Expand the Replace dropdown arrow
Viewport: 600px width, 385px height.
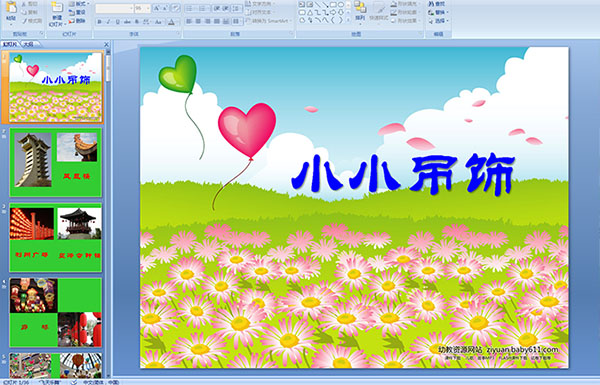tap(448, 12)
